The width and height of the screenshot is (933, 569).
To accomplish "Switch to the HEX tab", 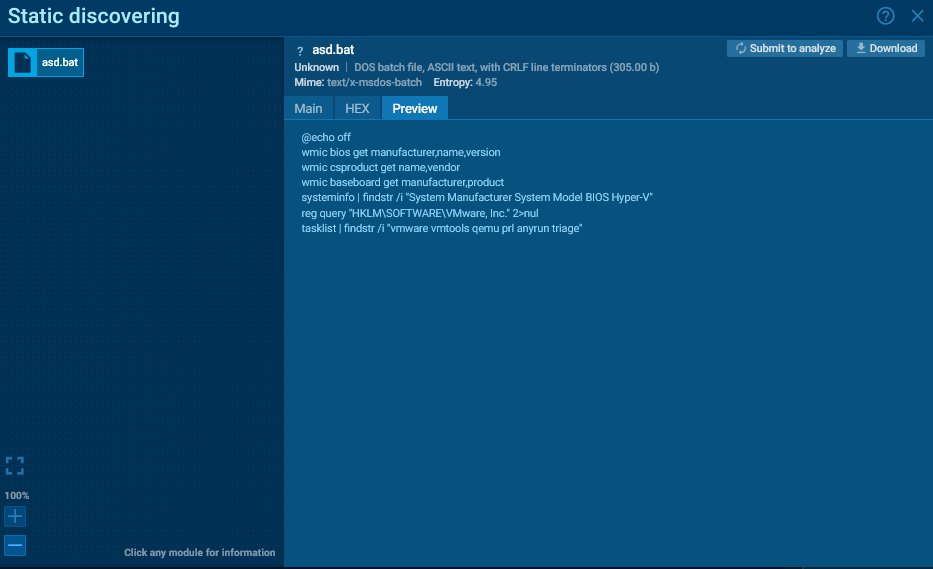I will click(357, 108).
